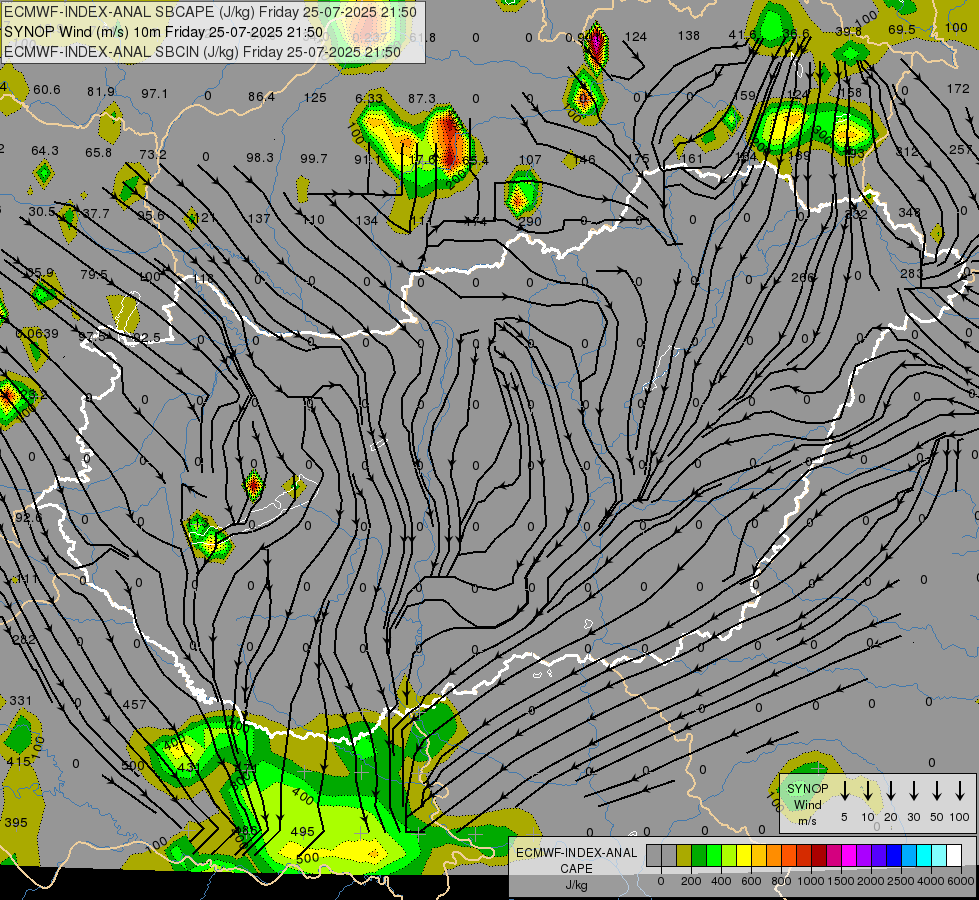Click the 138 value near the top
Image resolution: width=979 pixels, height=900 pixels.
tap(689, 36)
